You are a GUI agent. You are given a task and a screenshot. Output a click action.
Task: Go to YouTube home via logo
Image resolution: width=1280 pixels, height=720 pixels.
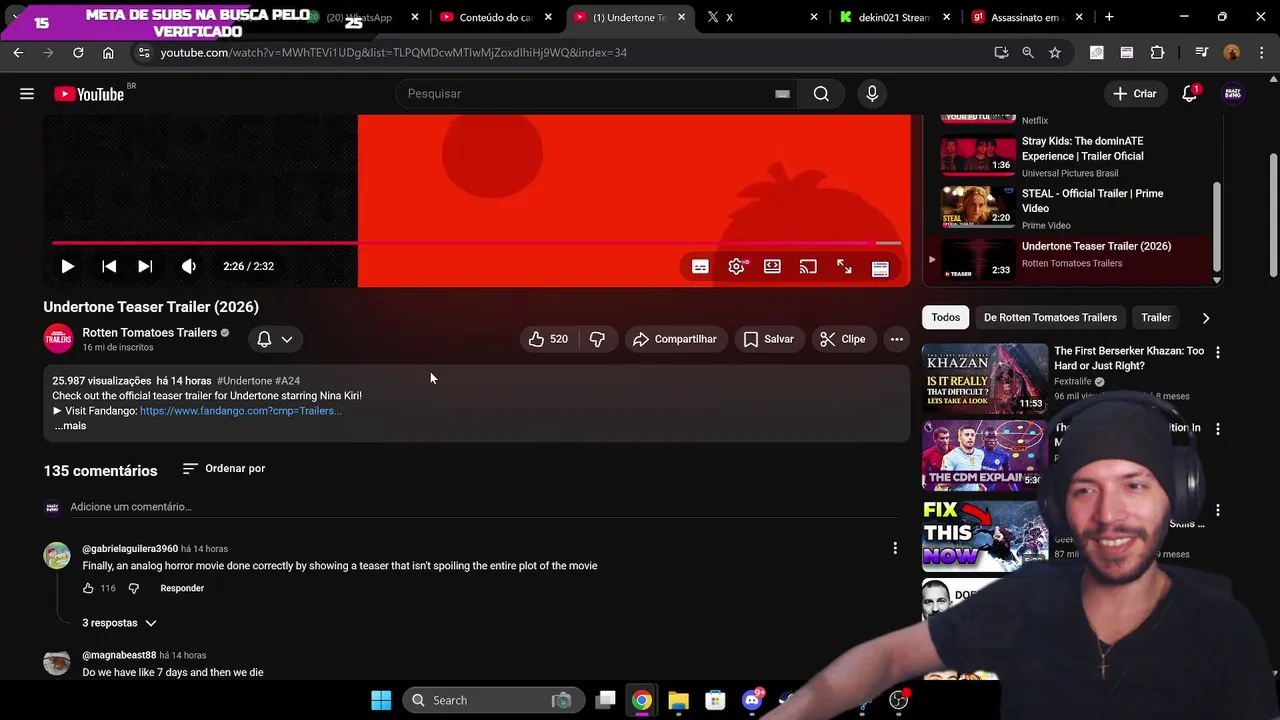click(x=90, y=94)
